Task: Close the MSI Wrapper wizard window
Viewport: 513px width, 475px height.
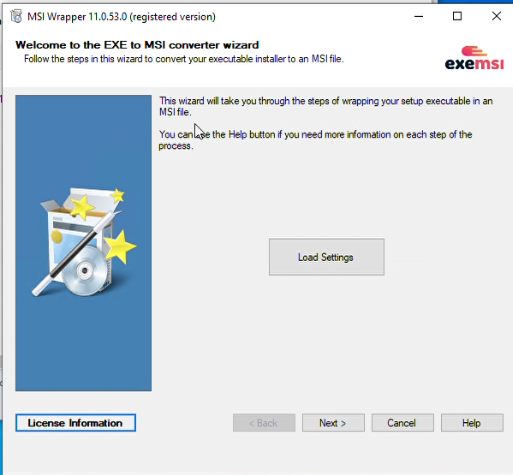Action: [x=496, y=16]
